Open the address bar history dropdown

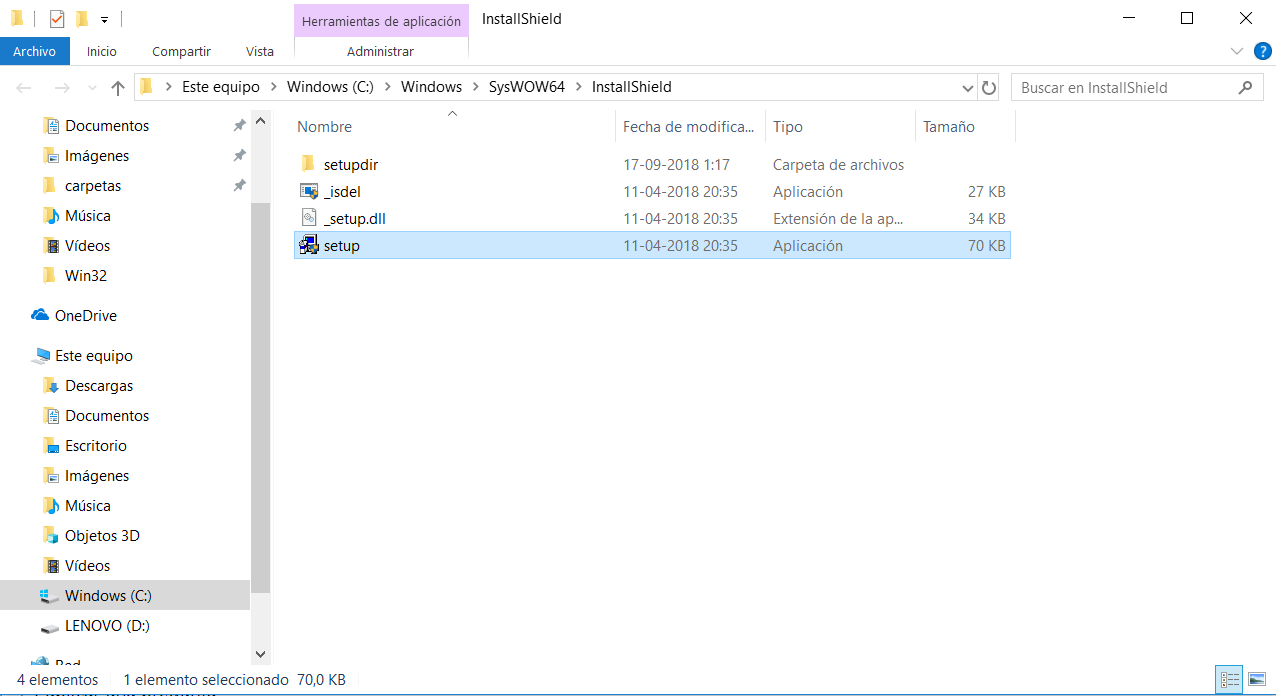coord(967,88)
